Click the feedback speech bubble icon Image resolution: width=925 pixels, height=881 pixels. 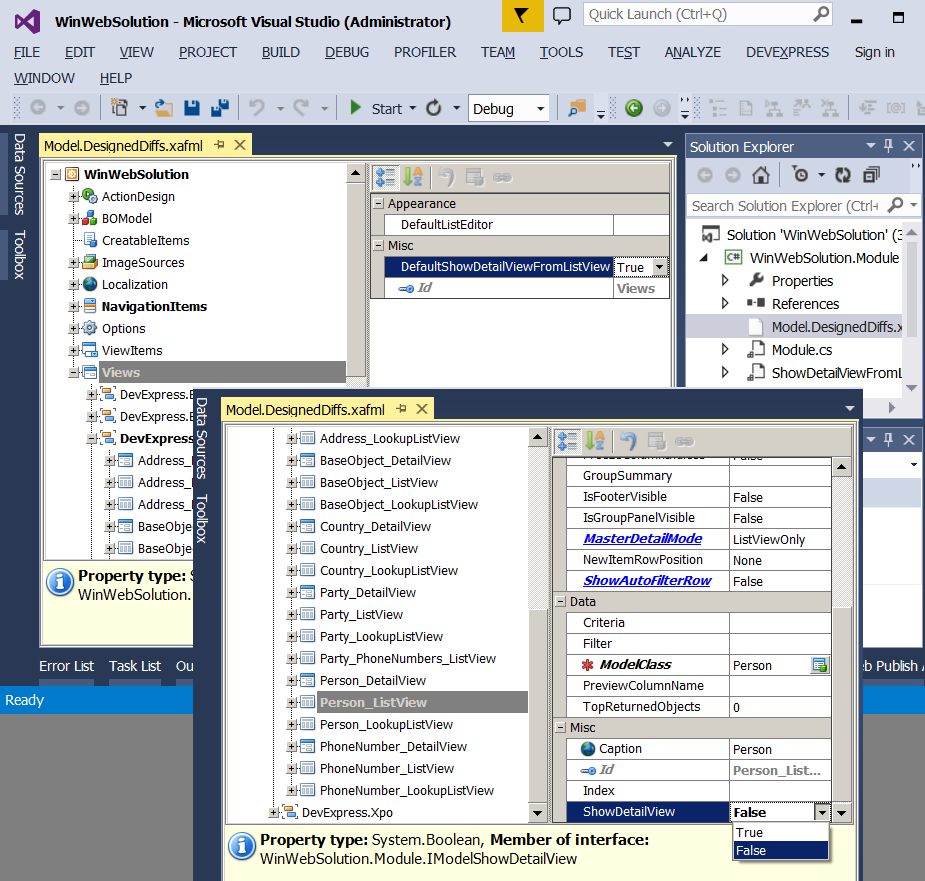(562, 15)
